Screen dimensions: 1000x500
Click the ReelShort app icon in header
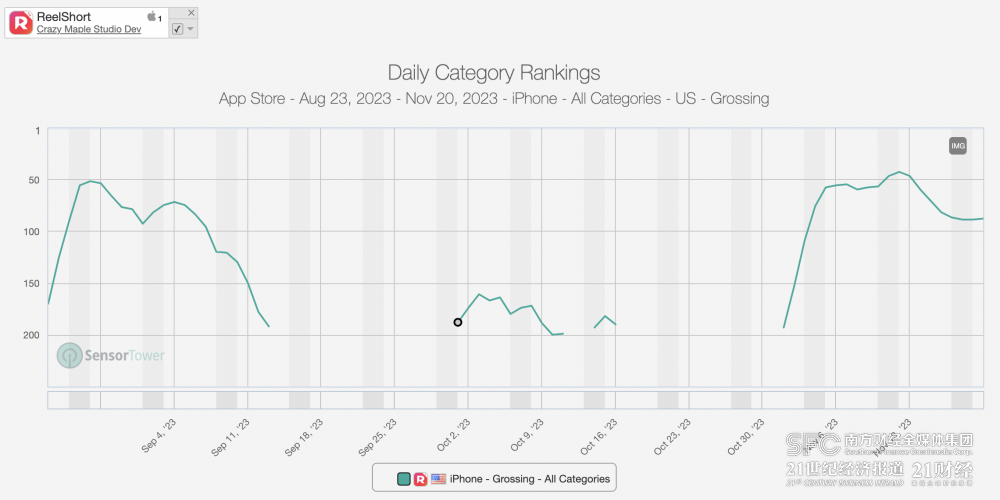click(21, 22)
